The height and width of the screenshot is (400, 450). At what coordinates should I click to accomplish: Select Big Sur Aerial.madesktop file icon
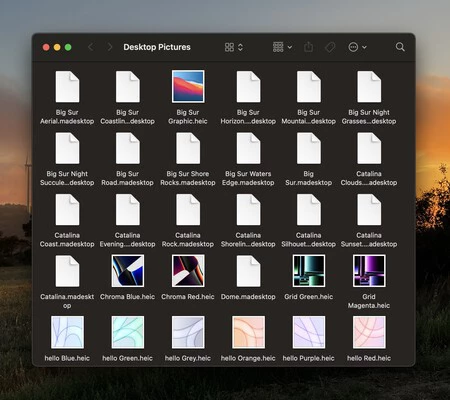pos(67,87)
